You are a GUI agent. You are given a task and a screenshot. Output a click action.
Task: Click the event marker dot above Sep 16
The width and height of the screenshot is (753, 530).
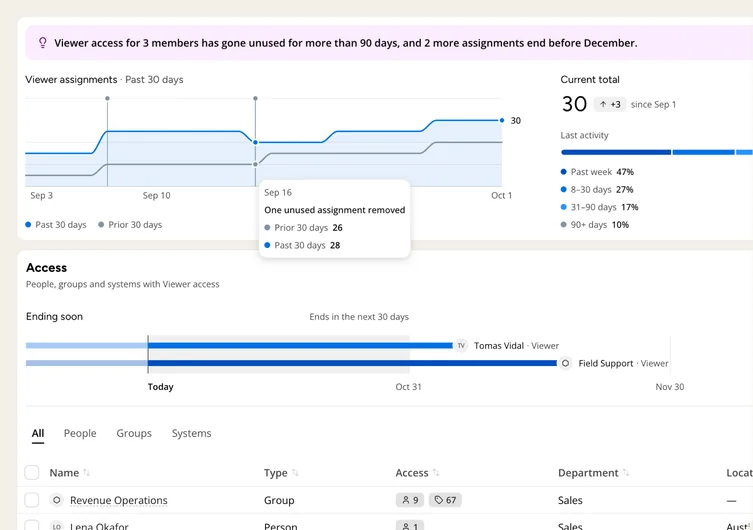pyautogui.click(x=255, y=98)
